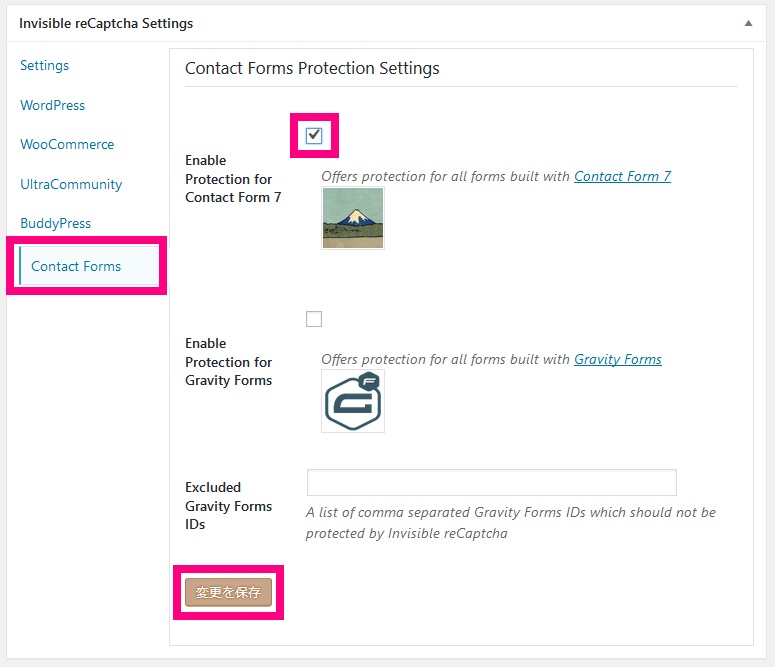This screenshot has width=775, height=667.
Task: Switch to the WordPress tab
Action: point(52,105)
